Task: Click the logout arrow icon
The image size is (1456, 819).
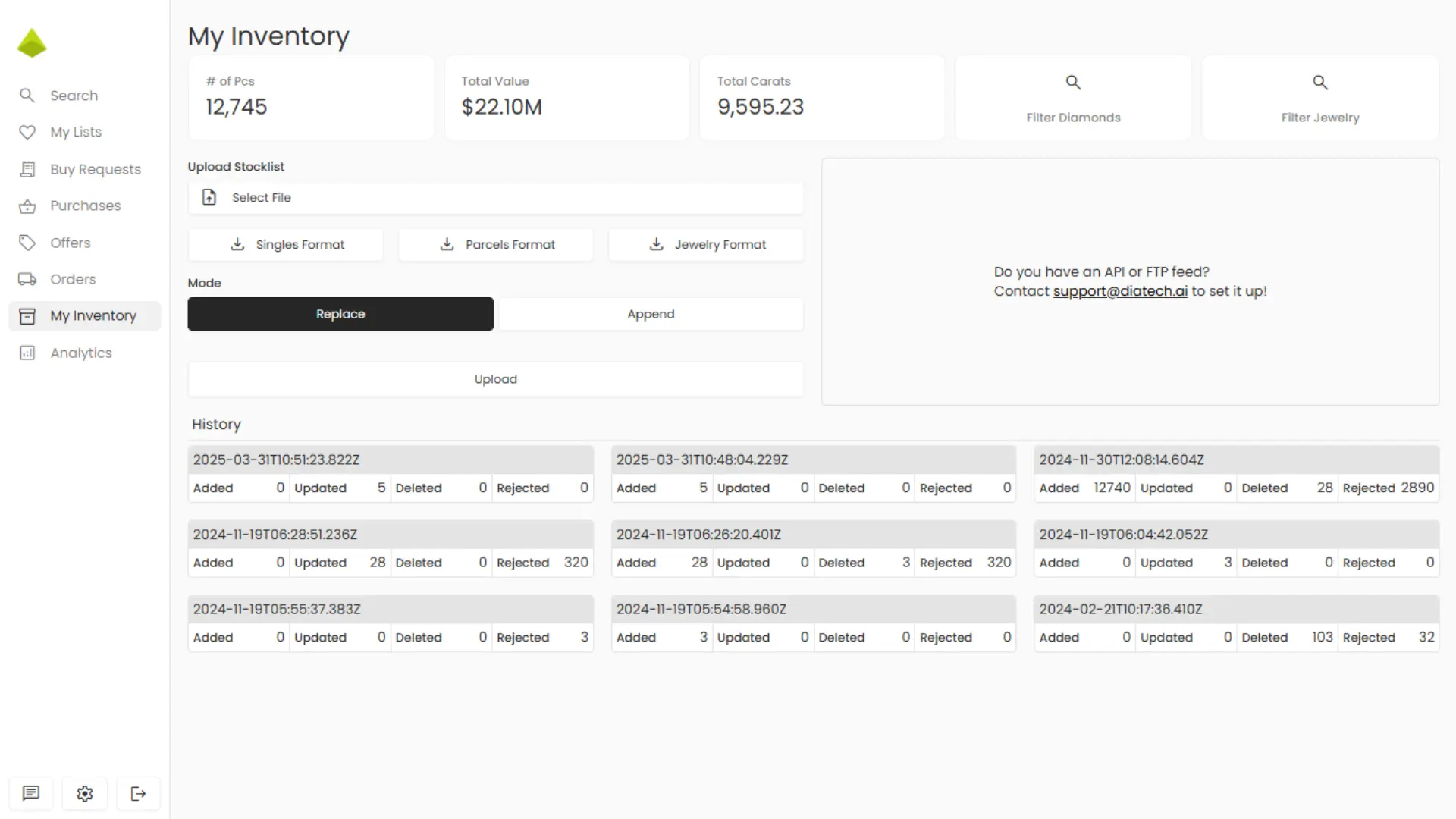Action: (x=138, y=793)
